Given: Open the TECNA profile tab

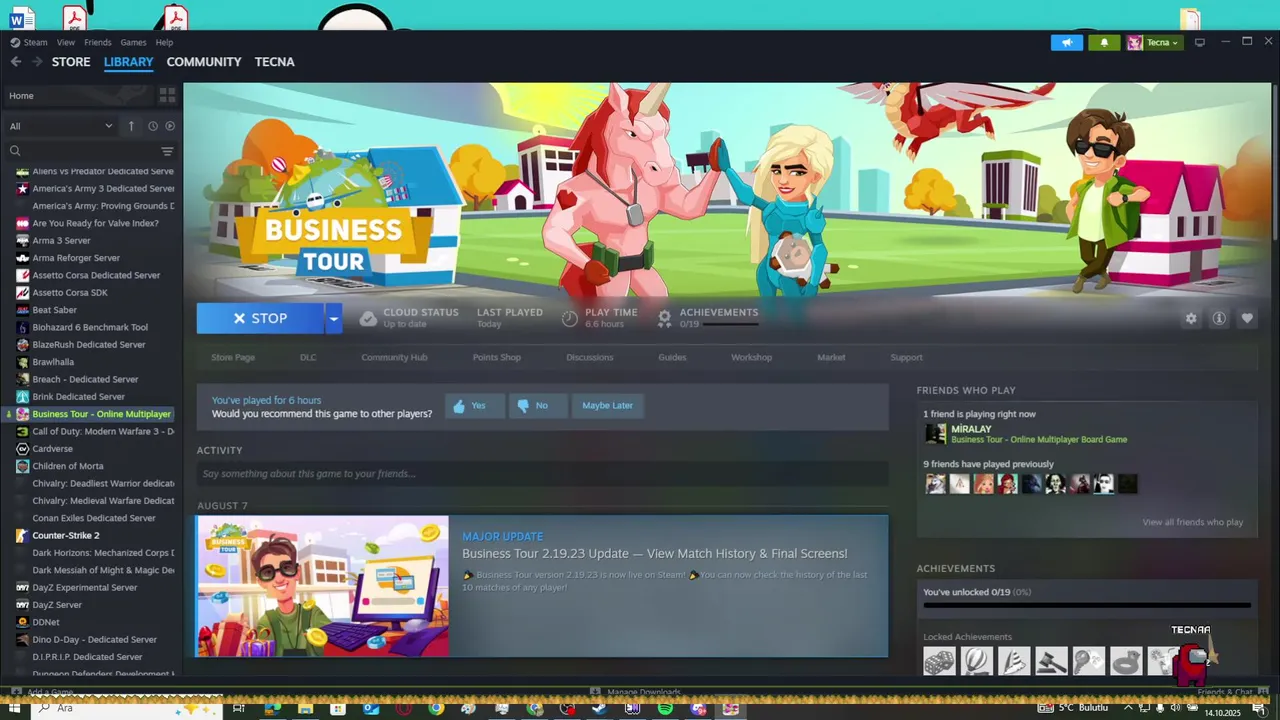Looking at the screenshot, I should 274,62.
